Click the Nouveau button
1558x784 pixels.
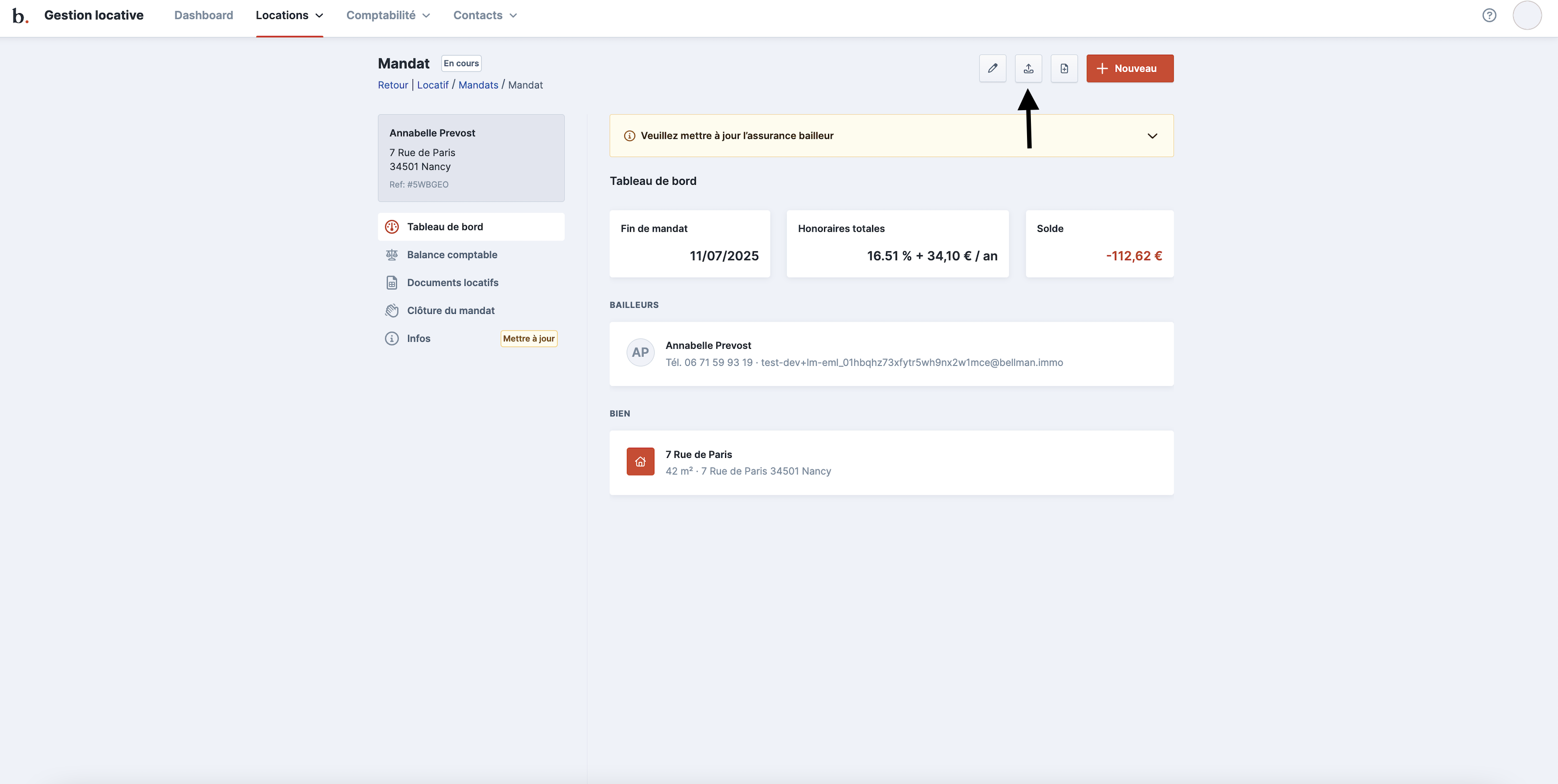pyautogui.click(x=1129, y=68)
